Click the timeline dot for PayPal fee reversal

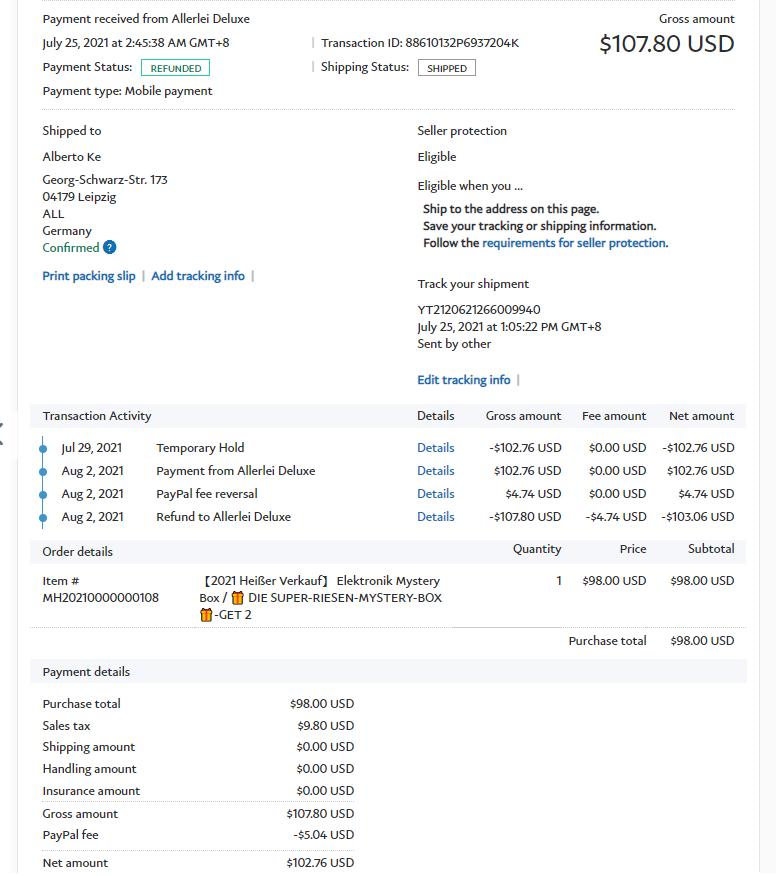point(43,495)
